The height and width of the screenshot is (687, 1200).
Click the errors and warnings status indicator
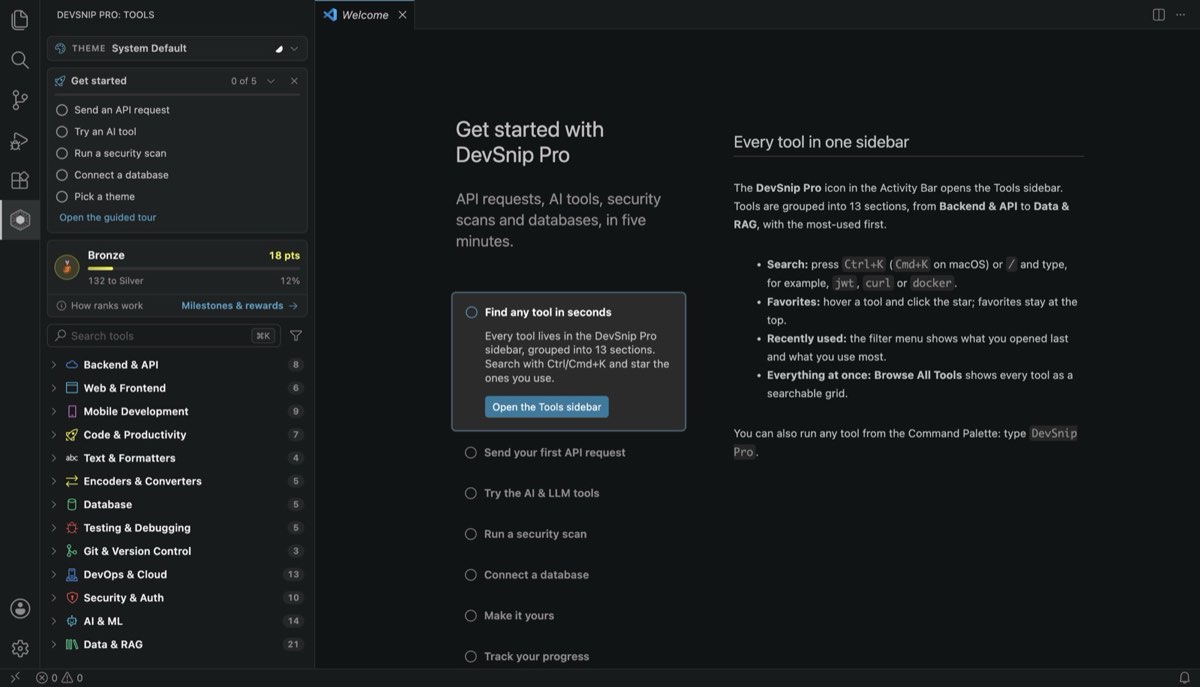click(60, 678)
